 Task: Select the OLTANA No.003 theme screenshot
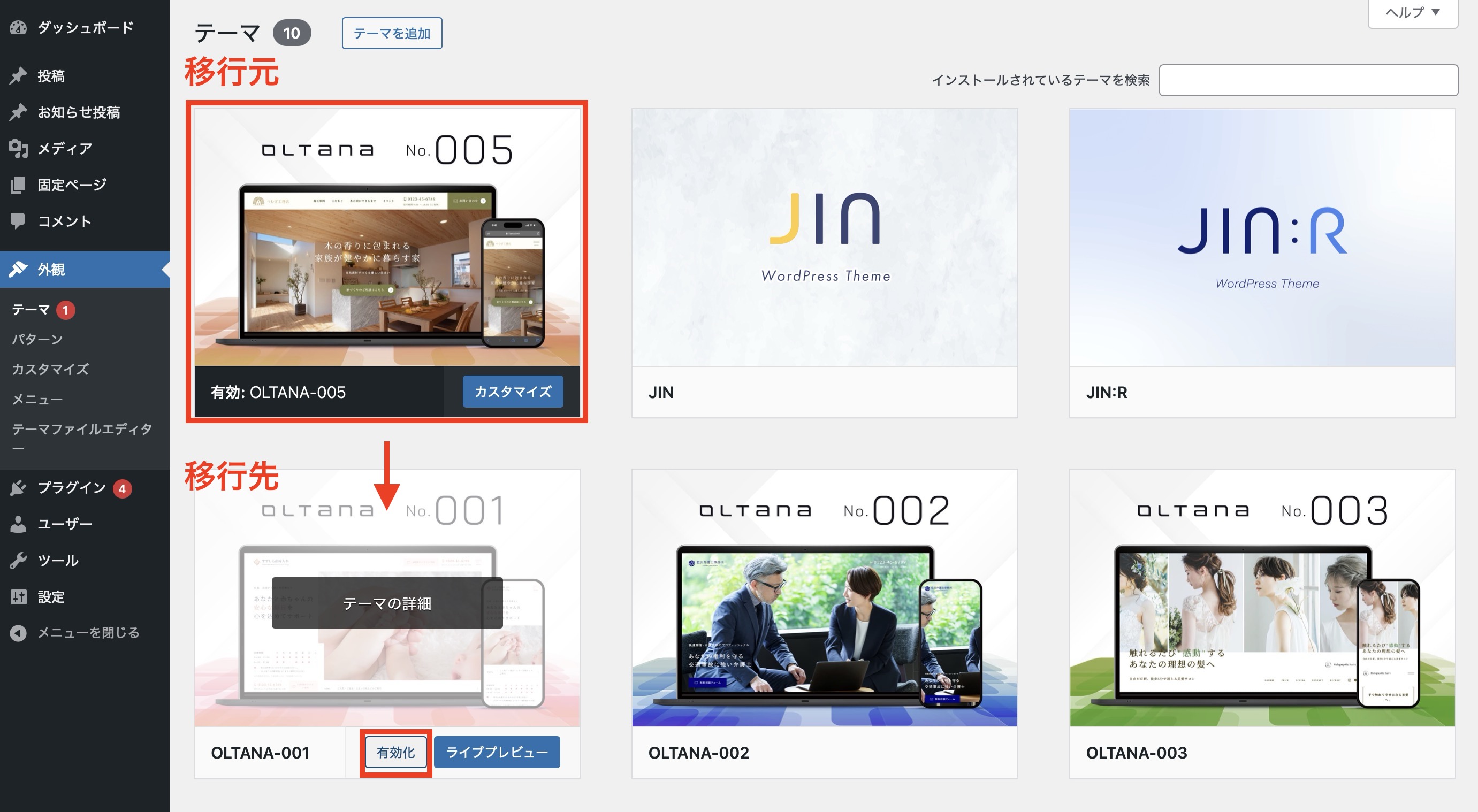1263,598
